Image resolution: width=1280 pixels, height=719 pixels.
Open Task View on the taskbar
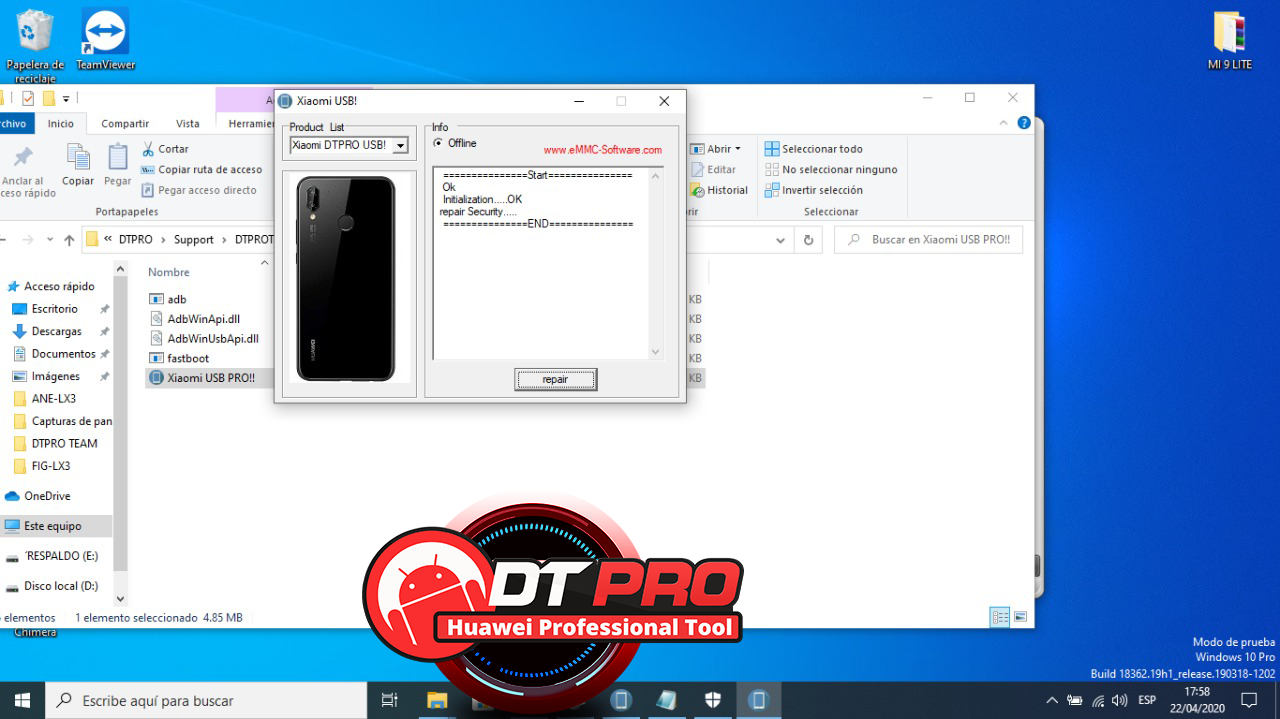coord(390,700)
